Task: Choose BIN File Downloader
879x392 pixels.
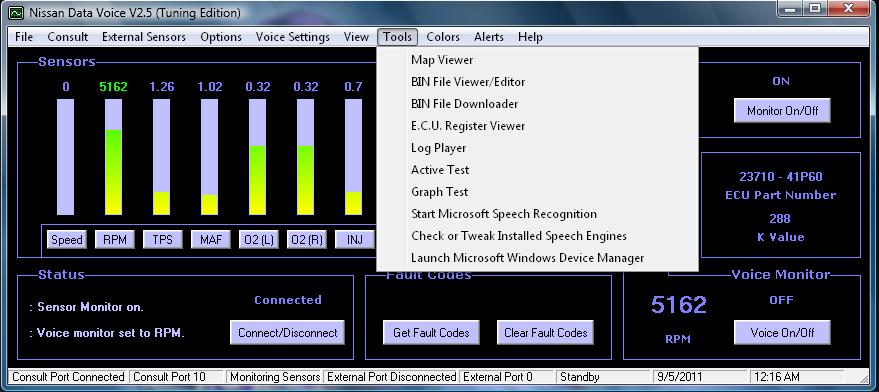Action: point(537,104)
